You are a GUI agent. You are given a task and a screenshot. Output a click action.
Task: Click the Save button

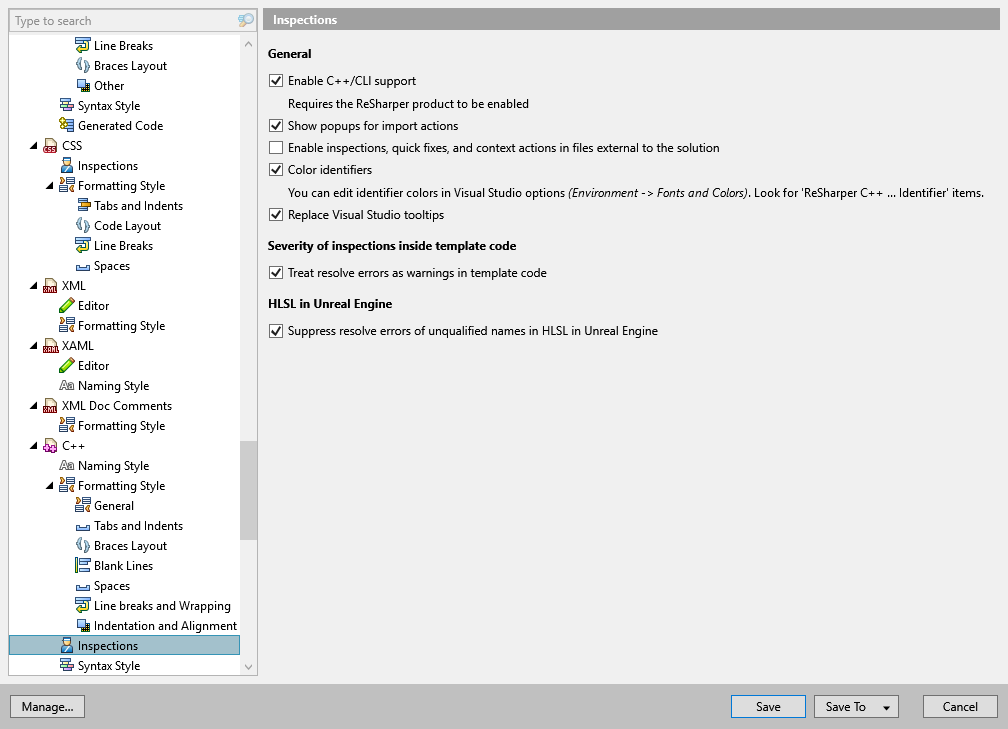pyautogui.click(x=768, y=706)
